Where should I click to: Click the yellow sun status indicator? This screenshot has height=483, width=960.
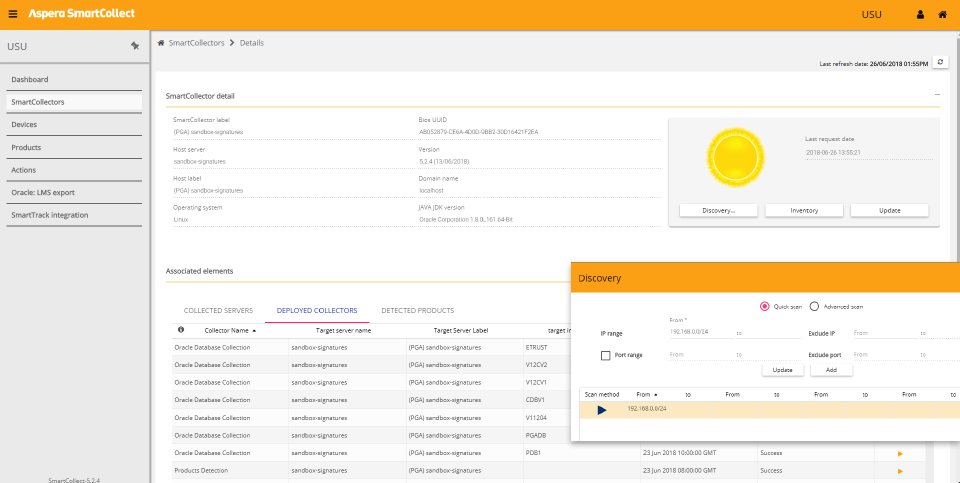[x=735, y=156]
